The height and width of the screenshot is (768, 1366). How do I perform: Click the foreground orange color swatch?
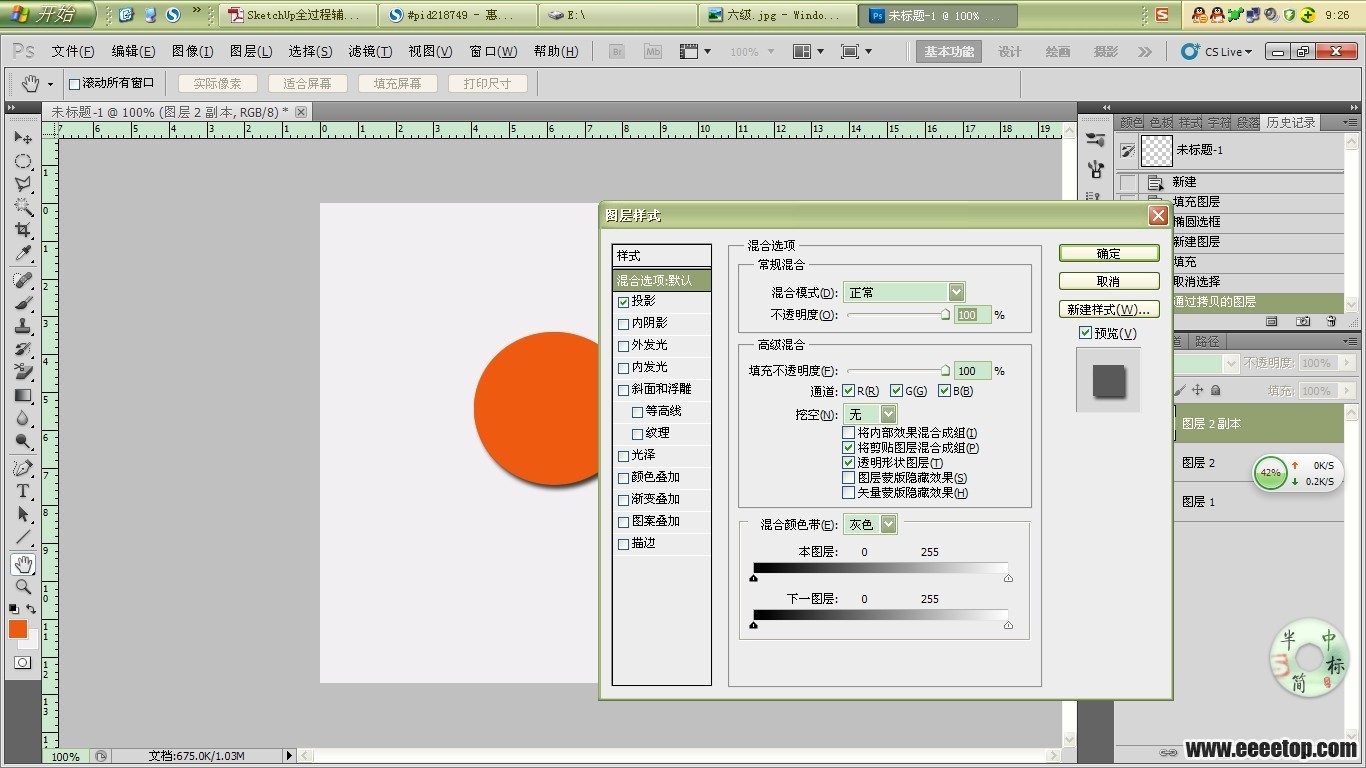pos(18,628)
